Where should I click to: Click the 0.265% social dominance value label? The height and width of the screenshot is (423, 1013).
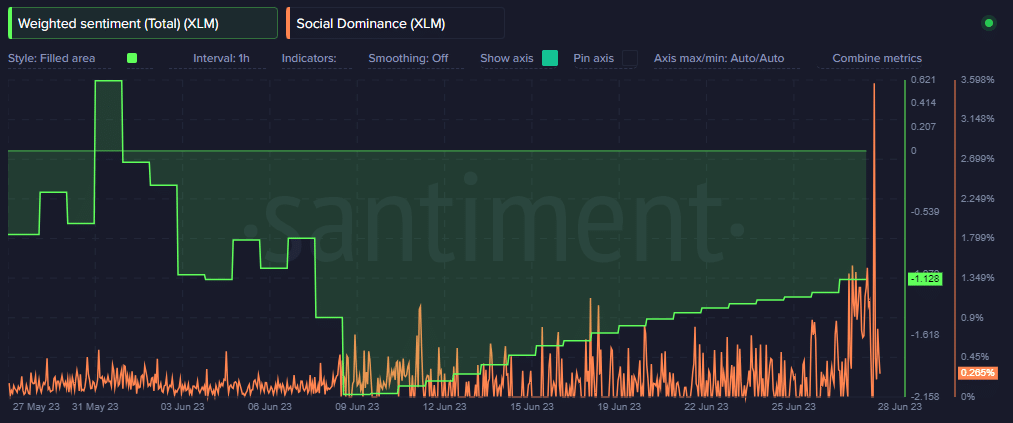[x=977, y=373]
